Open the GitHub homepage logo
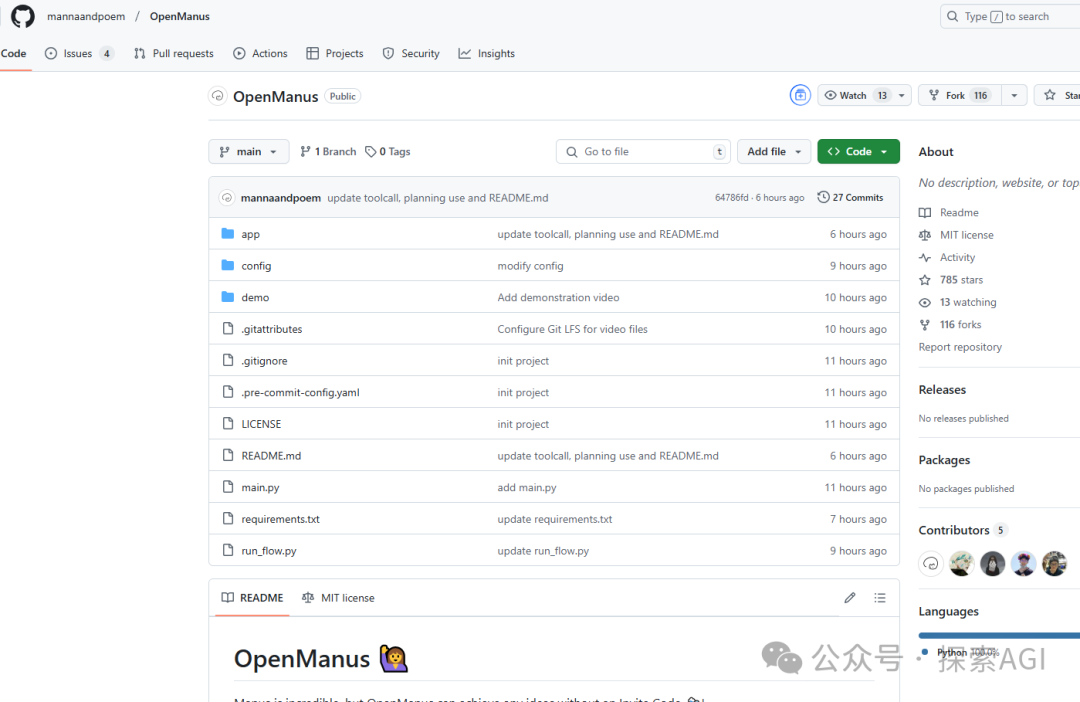The width and height of the screenshot is (1080, 702). coord(23,16)
